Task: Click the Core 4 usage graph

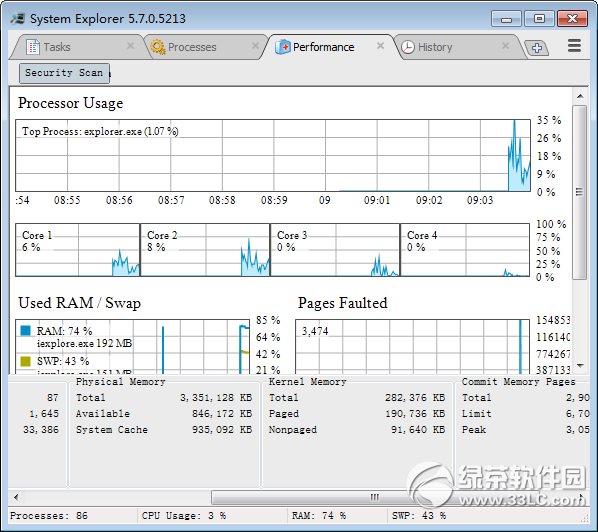Action: 465,250
